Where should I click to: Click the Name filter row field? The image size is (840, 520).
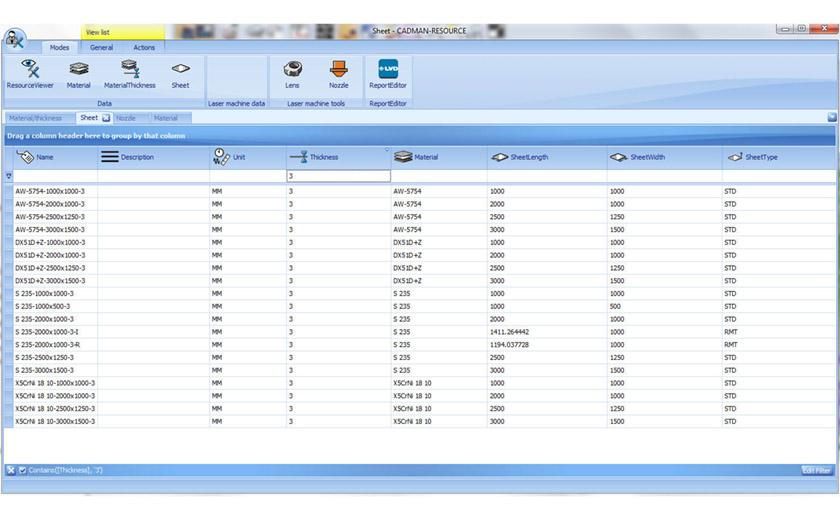click(x=55, y=176)
